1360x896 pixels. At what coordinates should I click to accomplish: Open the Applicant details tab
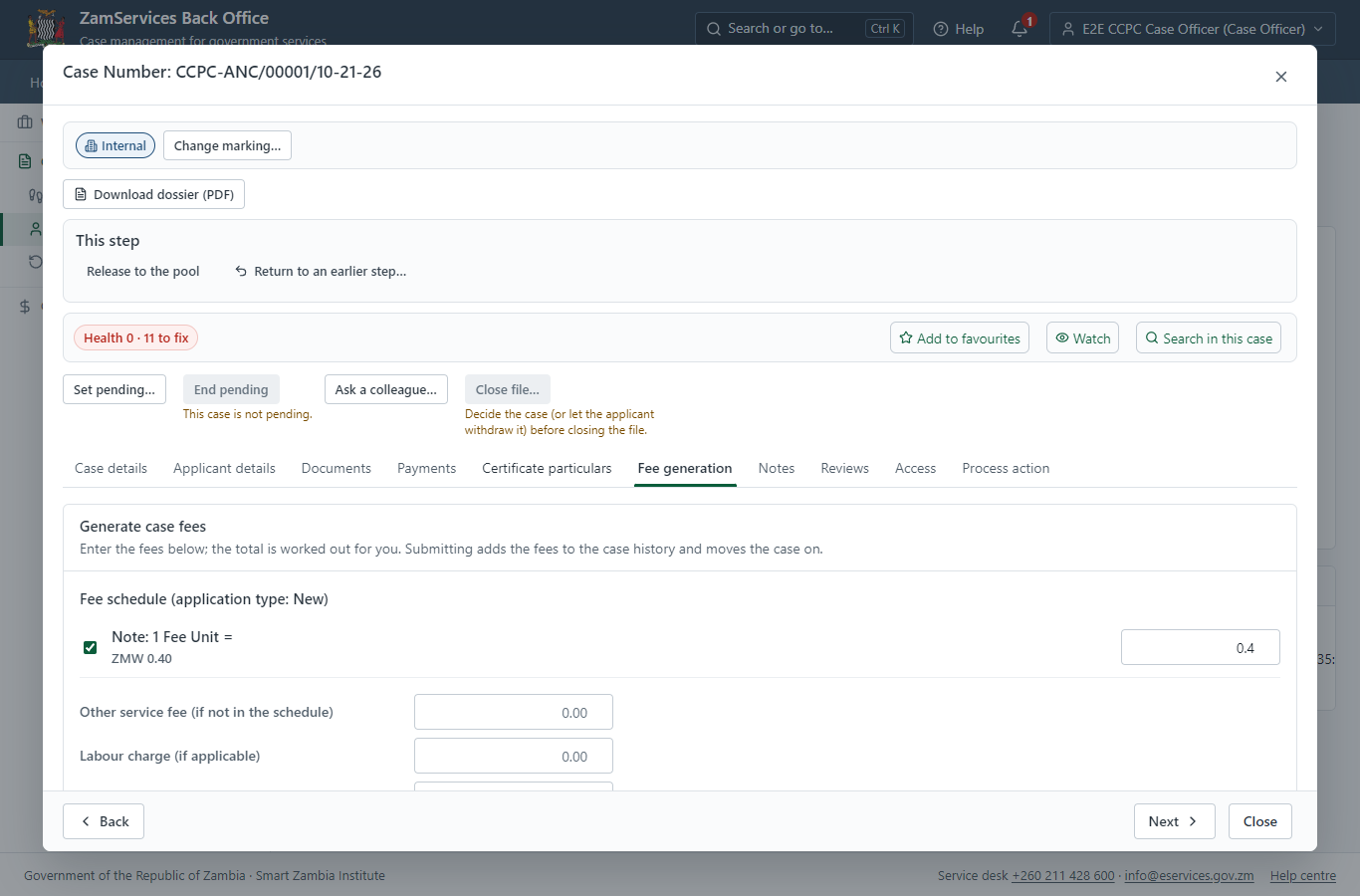tap(224, 468)
